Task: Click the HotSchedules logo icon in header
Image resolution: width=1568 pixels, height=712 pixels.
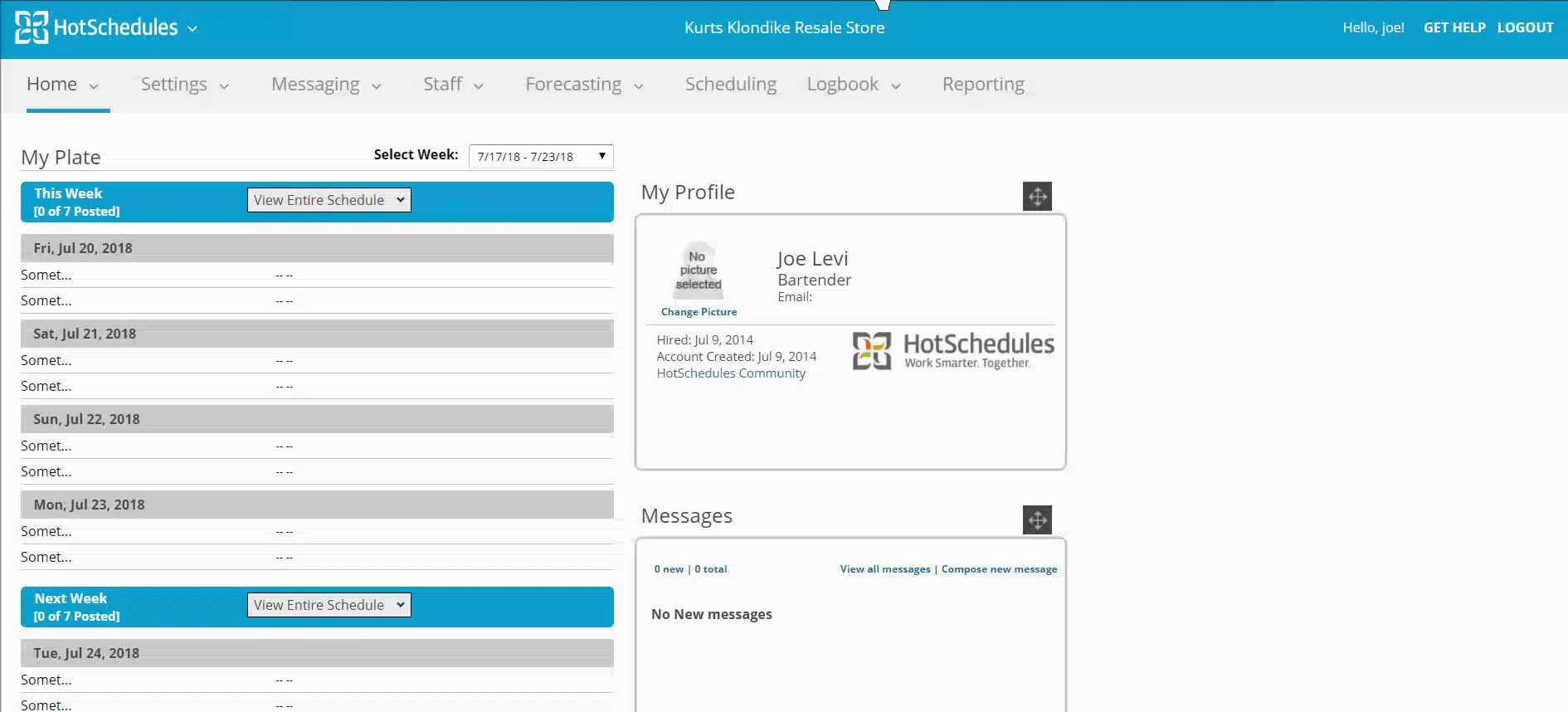Action: pyautogui.click(x=32, y=27)
